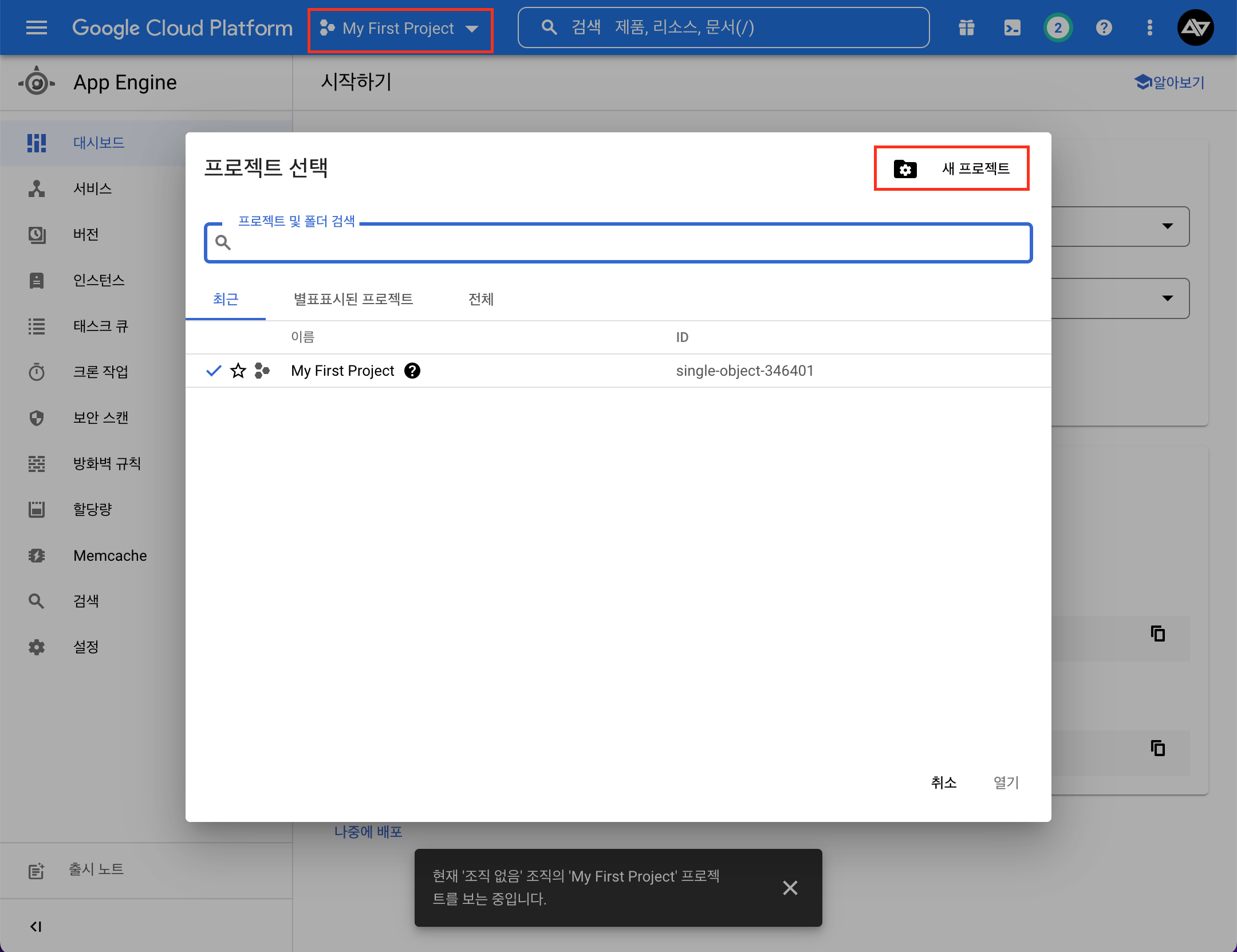Star the My First Project row
1237x952 pixels.
[238, 371]
